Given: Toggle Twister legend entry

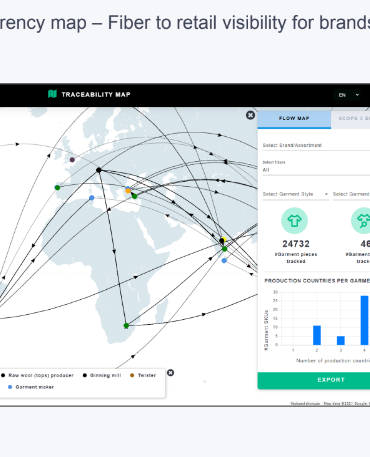Looking at the screenshot, I should (x=143, y=375).
